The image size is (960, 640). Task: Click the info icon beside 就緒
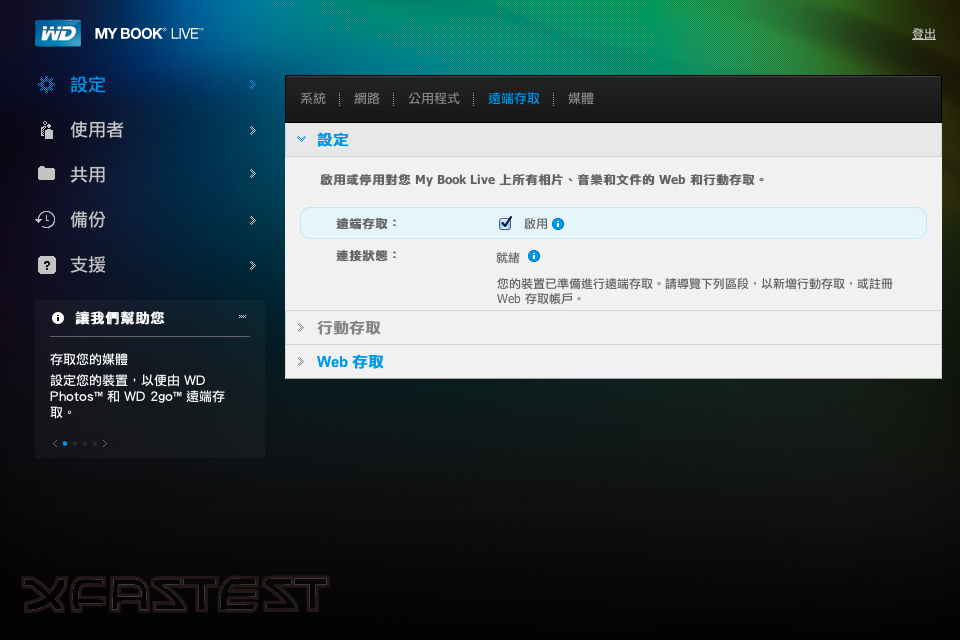tap(534, 256)
